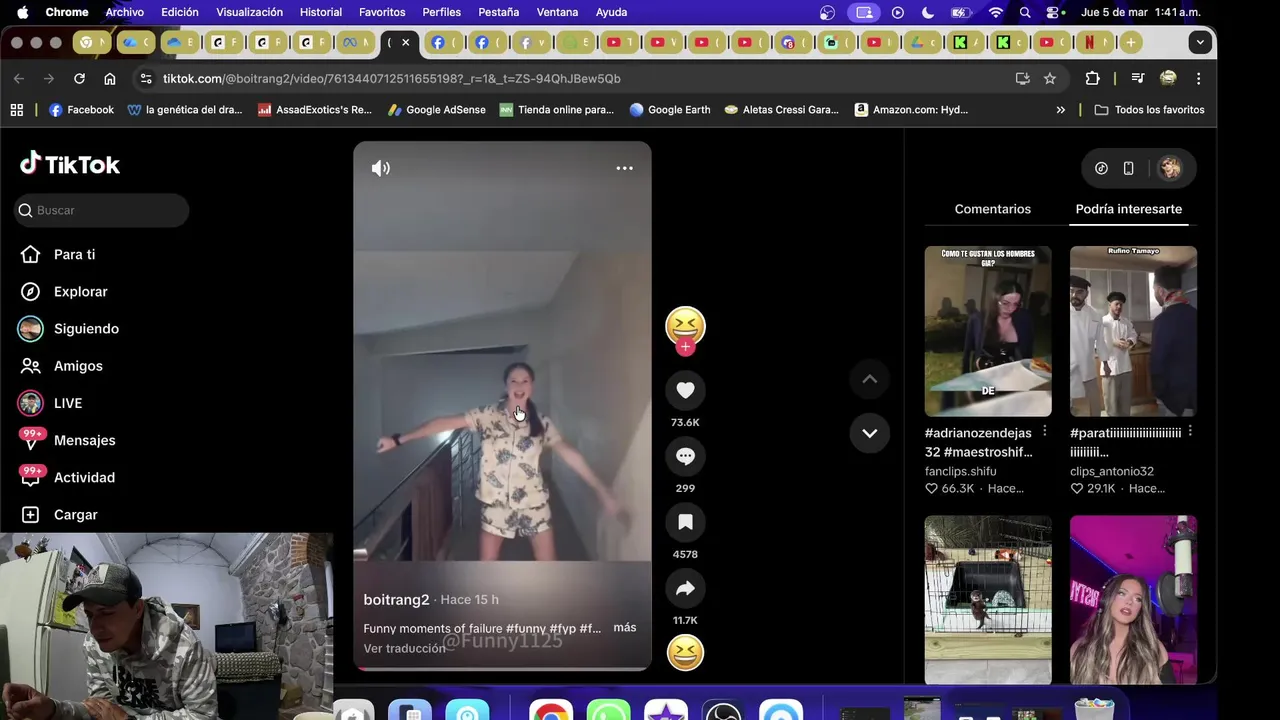Like the video with heart icon
The image size is (1280, 720).
685,390
